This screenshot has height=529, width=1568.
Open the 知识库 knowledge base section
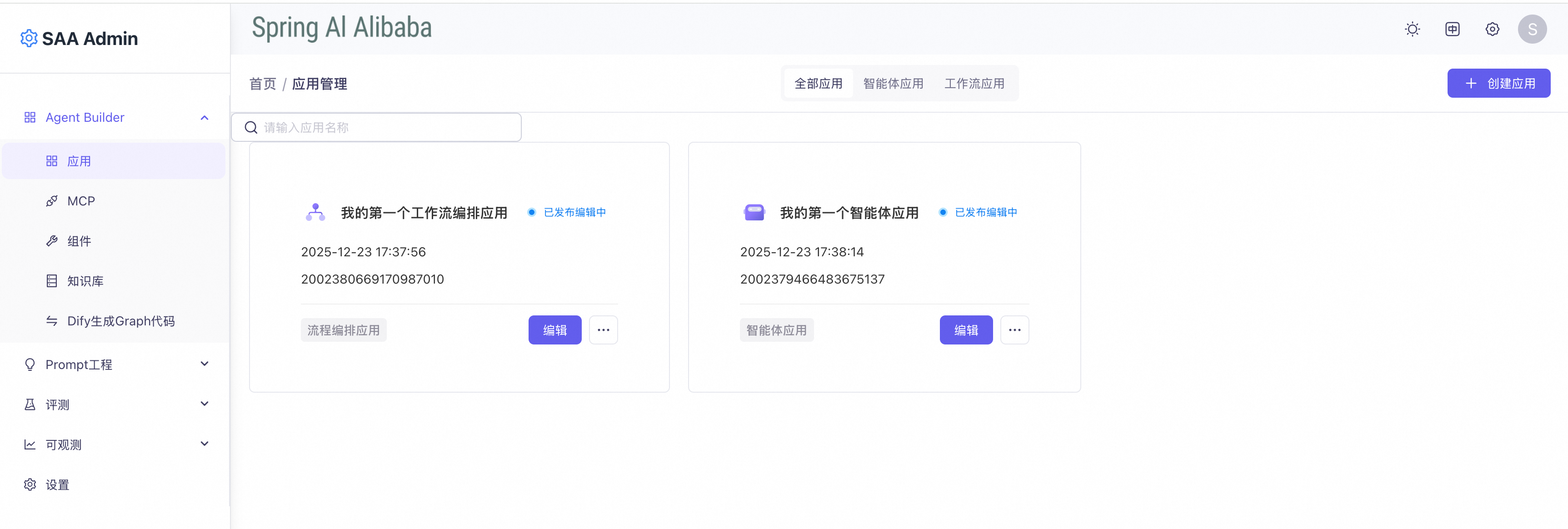pos(86,280)
